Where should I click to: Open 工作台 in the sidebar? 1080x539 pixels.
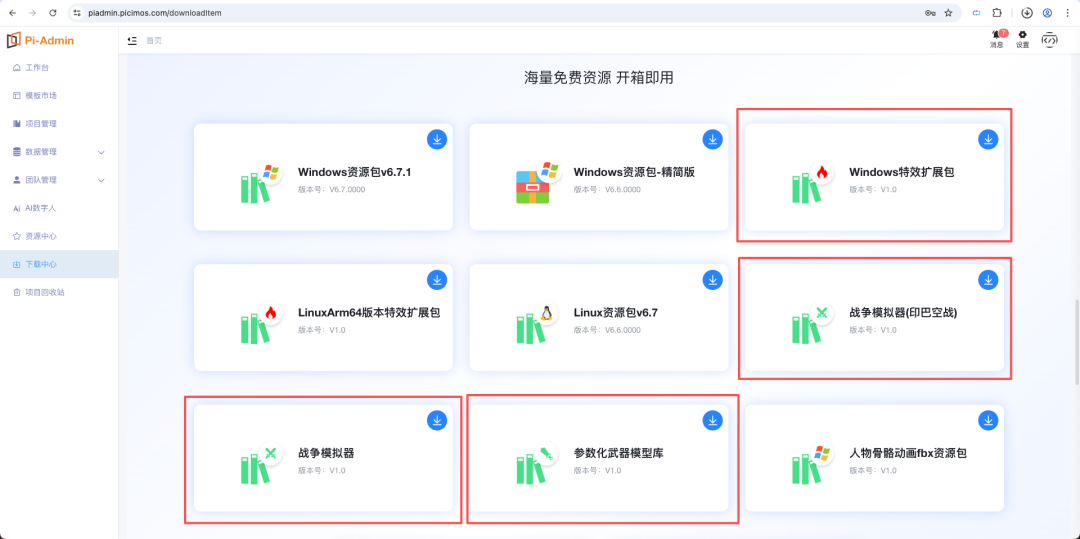click(59, 67)
